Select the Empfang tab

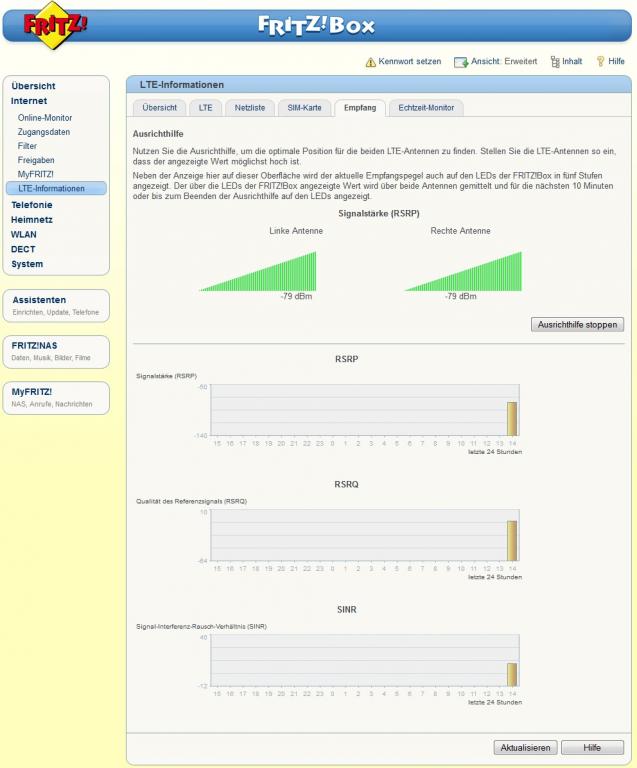360,108
